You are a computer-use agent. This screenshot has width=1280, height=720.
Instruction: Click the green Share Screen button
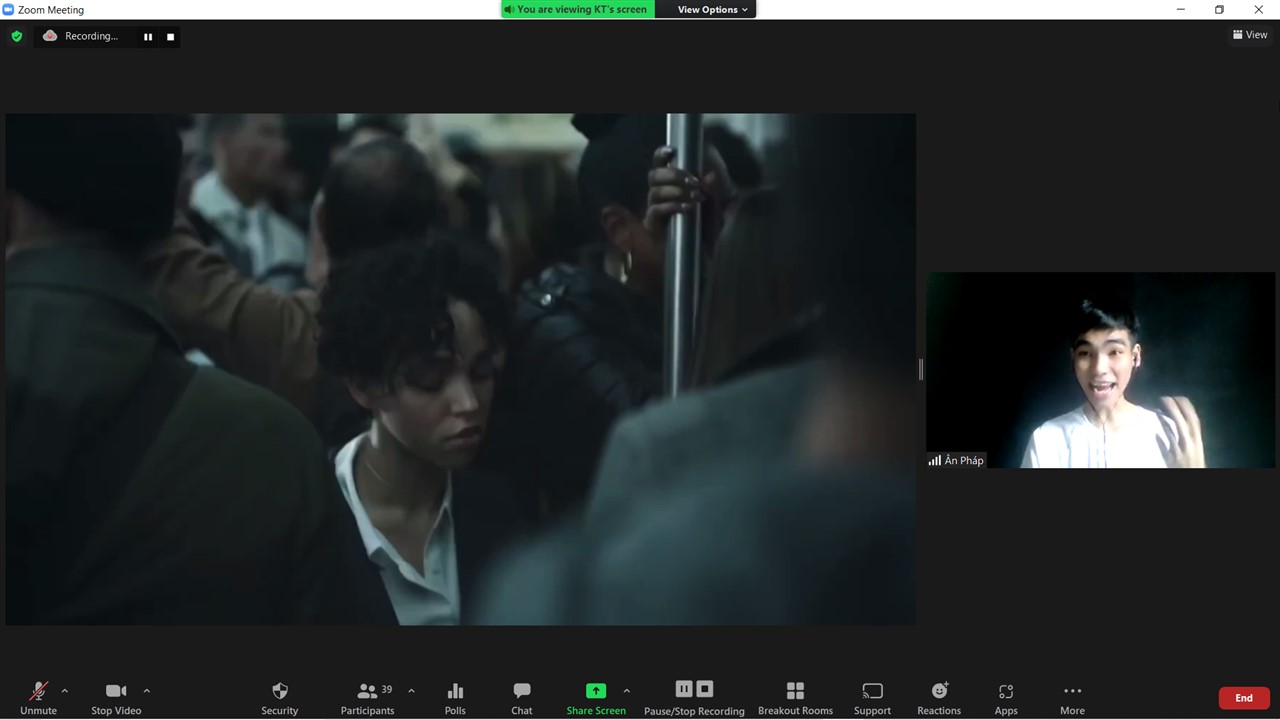(596, 697)
